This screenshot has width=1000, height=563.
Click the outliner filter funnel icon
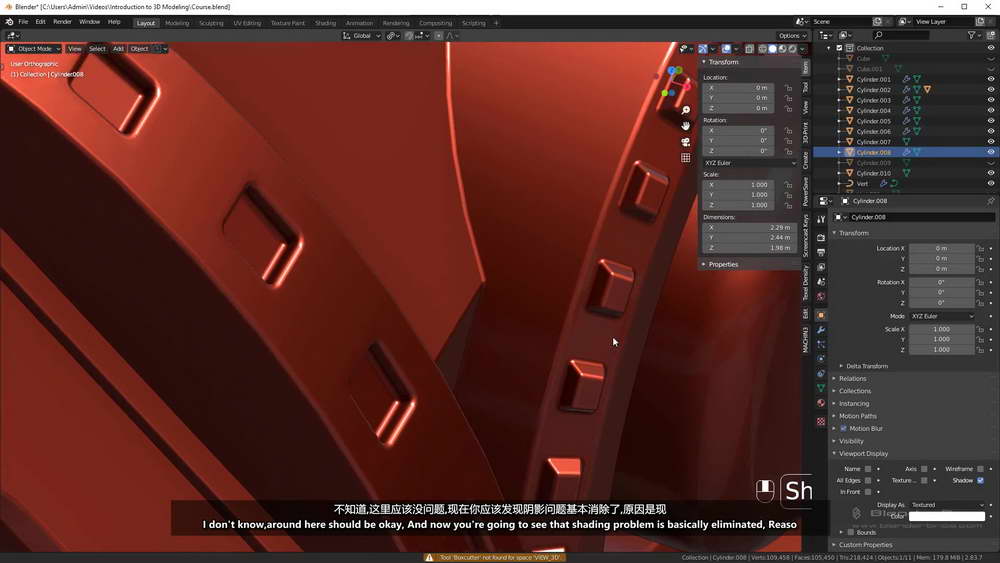971,35
